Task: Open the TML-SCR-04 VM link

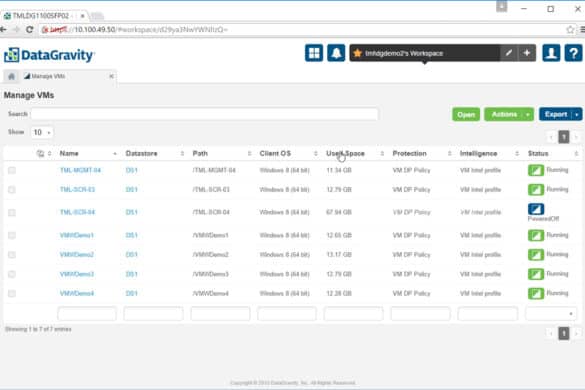Action: click(x=77, y=212)
